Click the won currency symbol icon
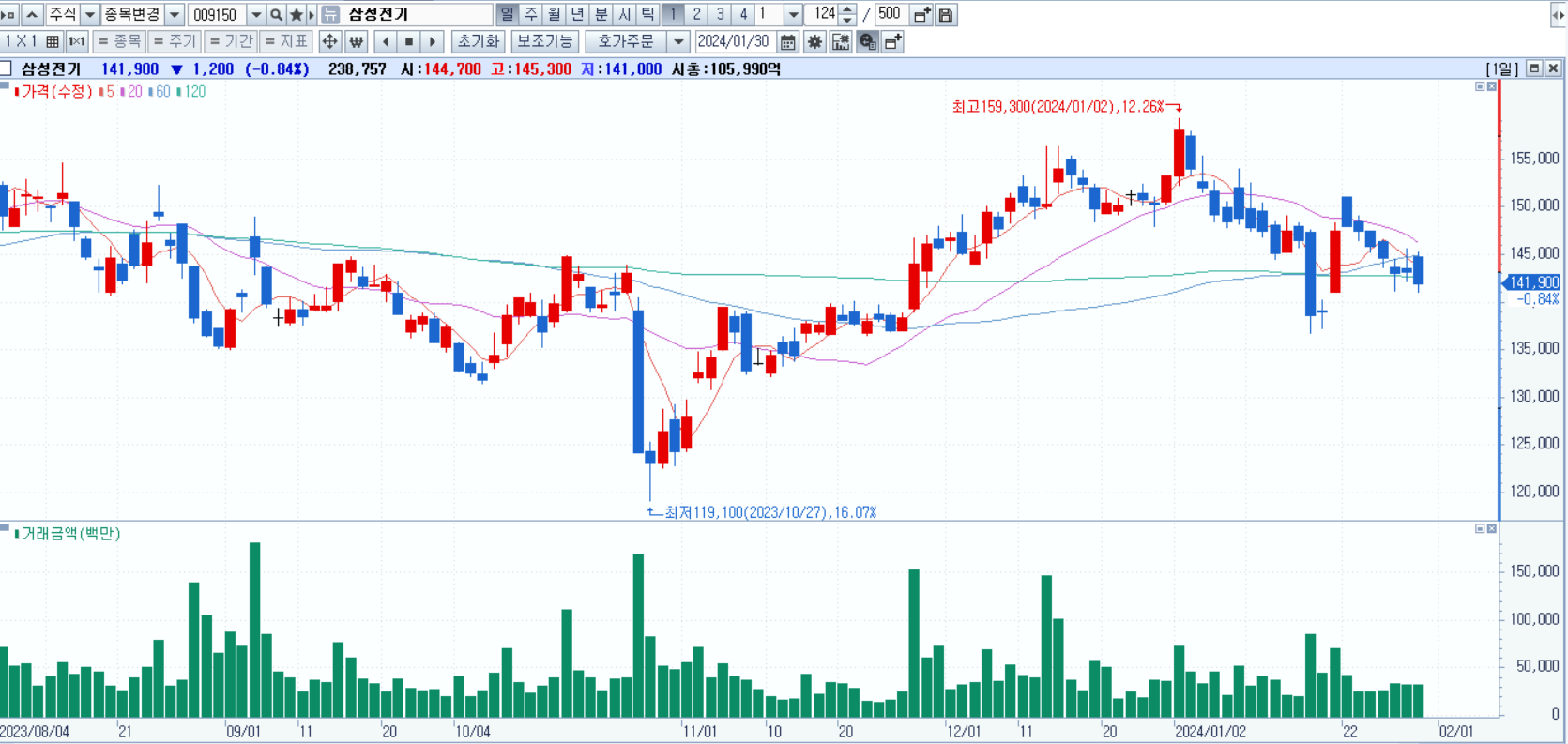Viewport: 1568px width, 744px height. tap(356, 41)
